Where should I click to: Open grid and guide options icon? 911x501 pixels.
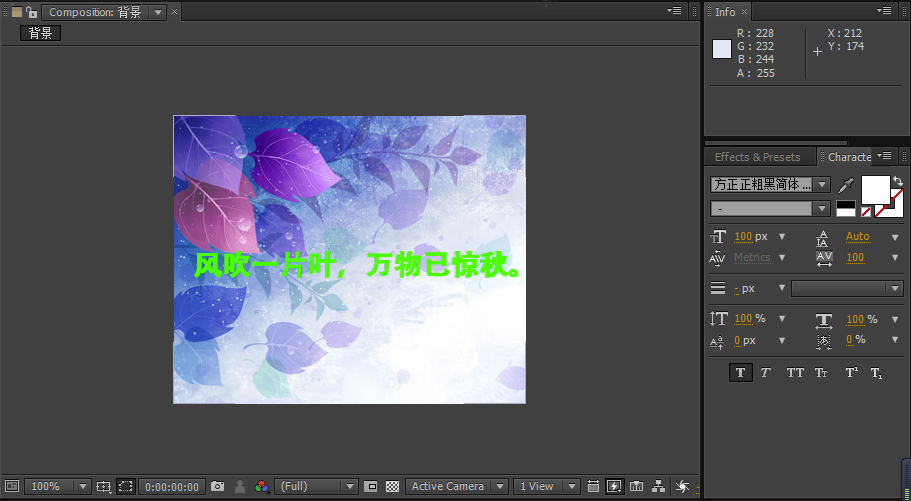[x=104, y=487]
